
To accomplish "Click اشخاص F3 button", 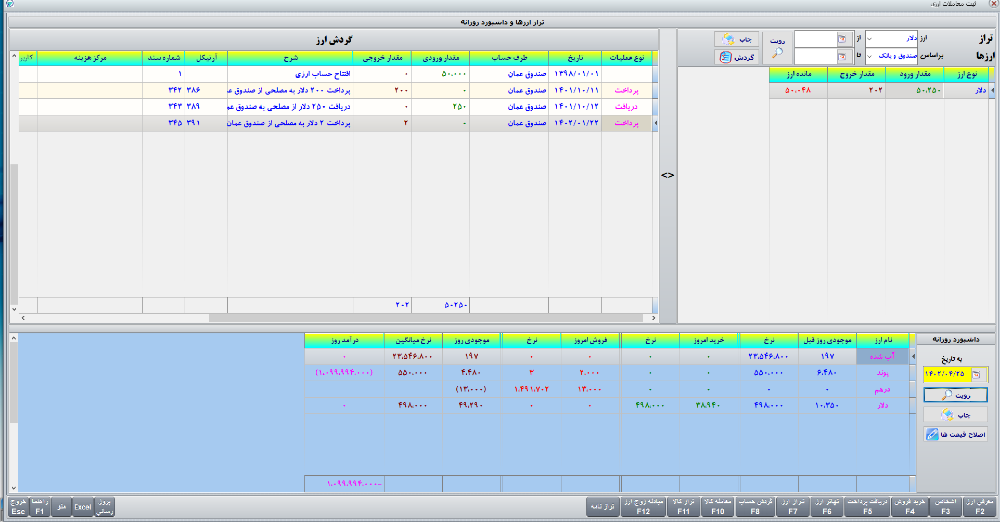I will (x=946, y=507).
